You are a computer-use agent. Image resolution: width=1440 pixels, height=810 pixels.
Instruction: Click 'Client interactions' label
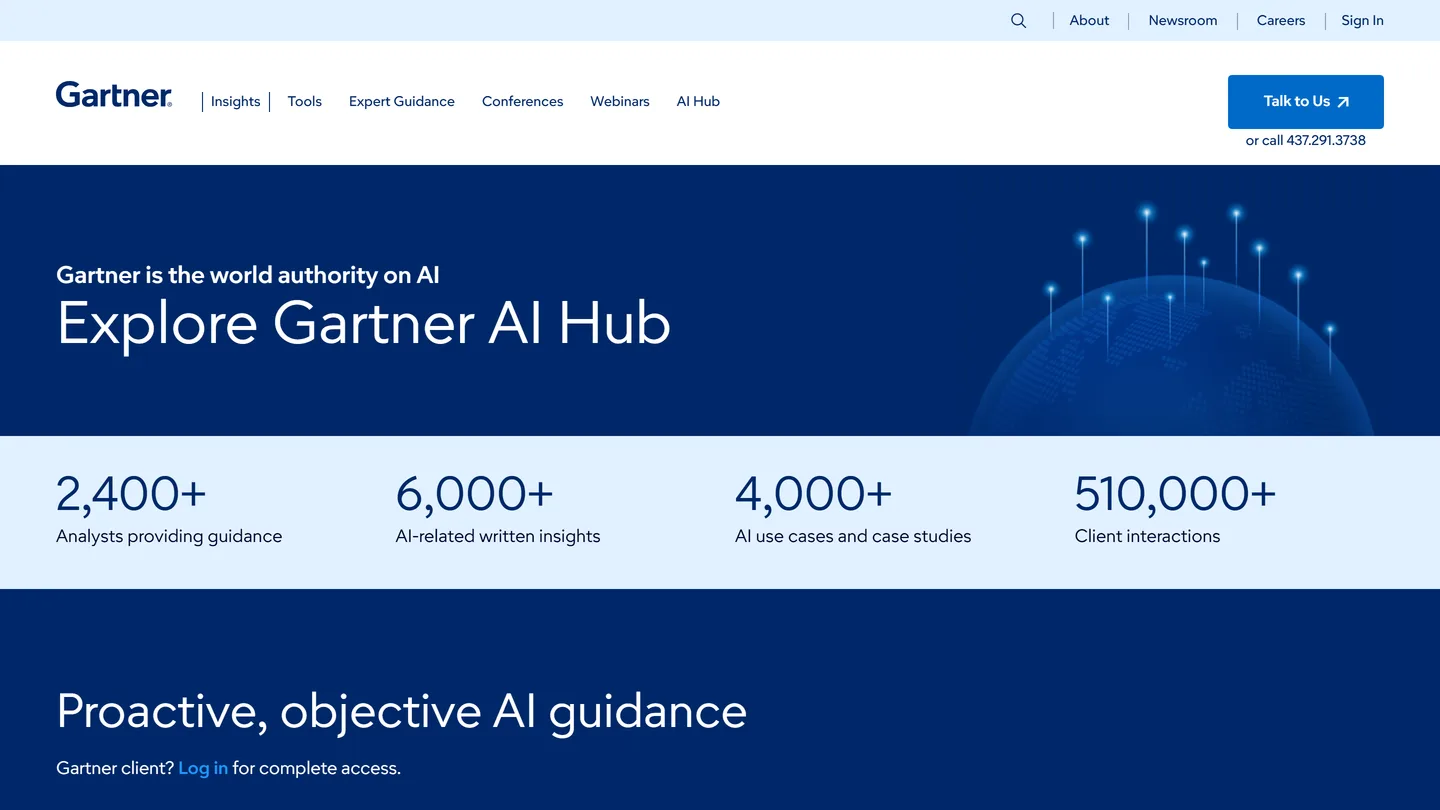1147,536
